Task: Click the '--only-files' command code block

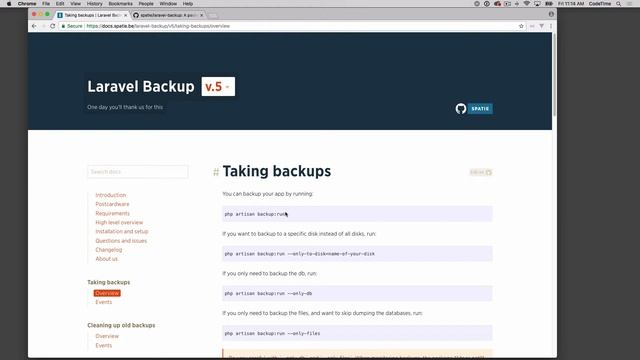Action: coord(357,333)
